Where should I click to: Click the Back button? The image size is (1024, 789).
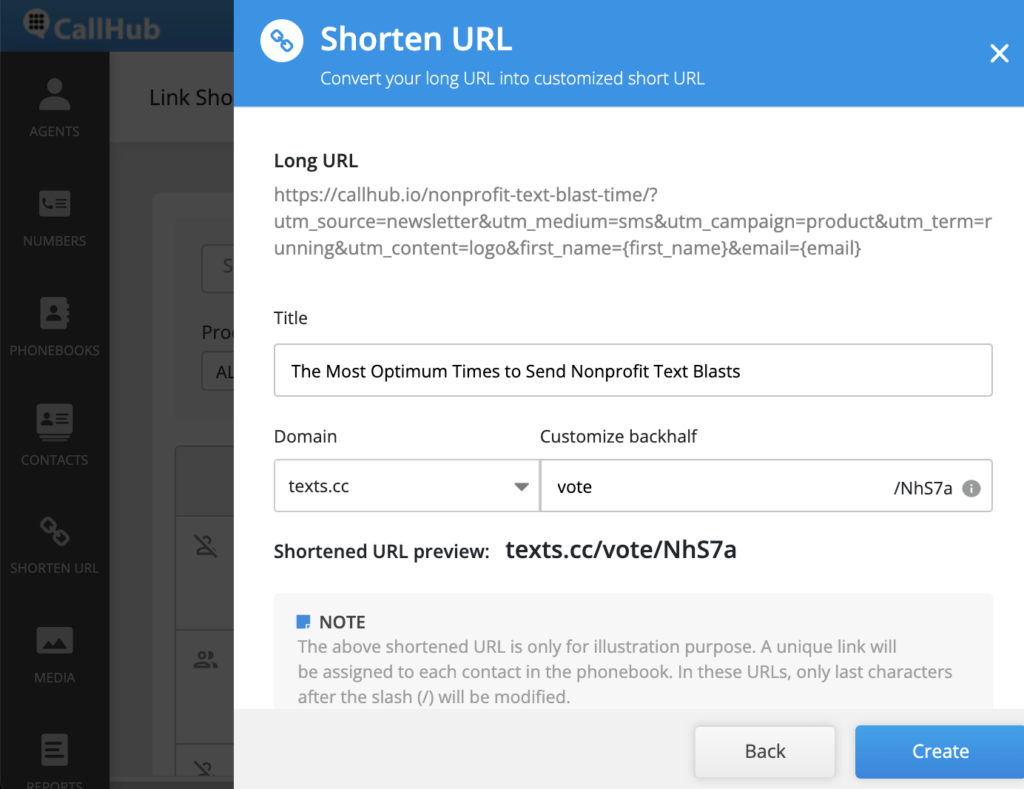coord(764,751)
